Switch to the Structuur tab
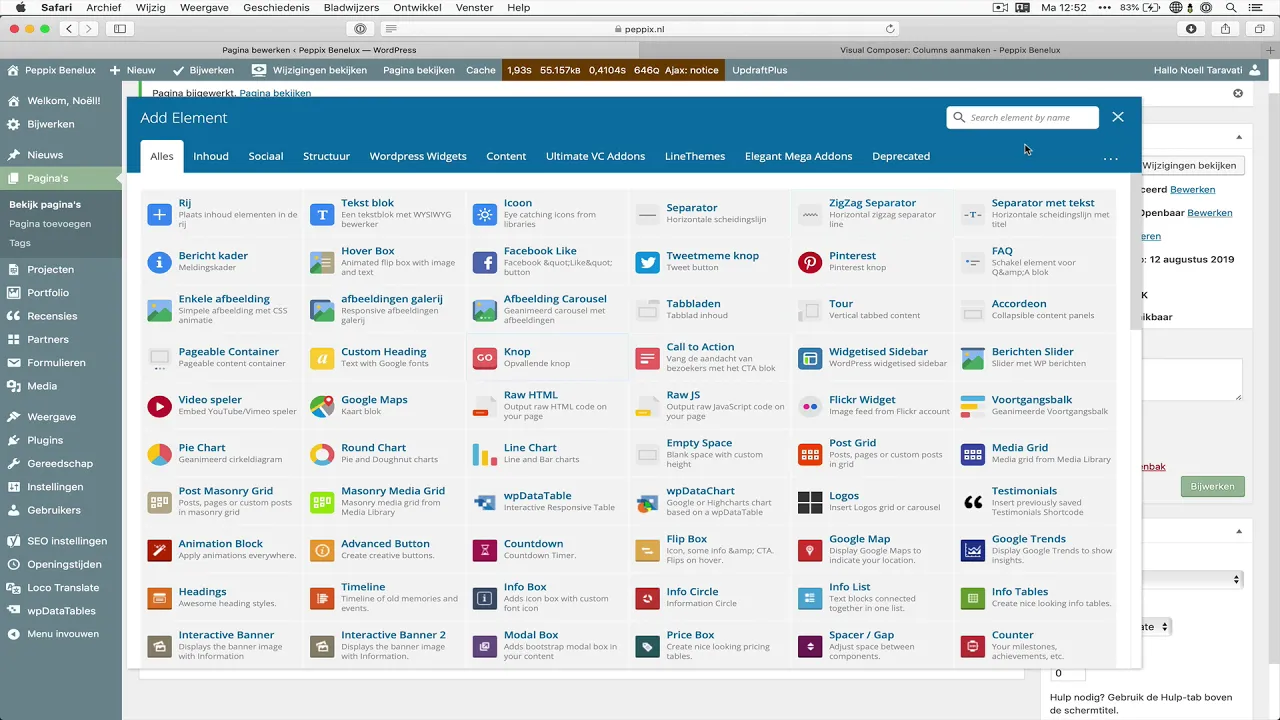The height and width of the screenshot is (720, 1280). 326,156
